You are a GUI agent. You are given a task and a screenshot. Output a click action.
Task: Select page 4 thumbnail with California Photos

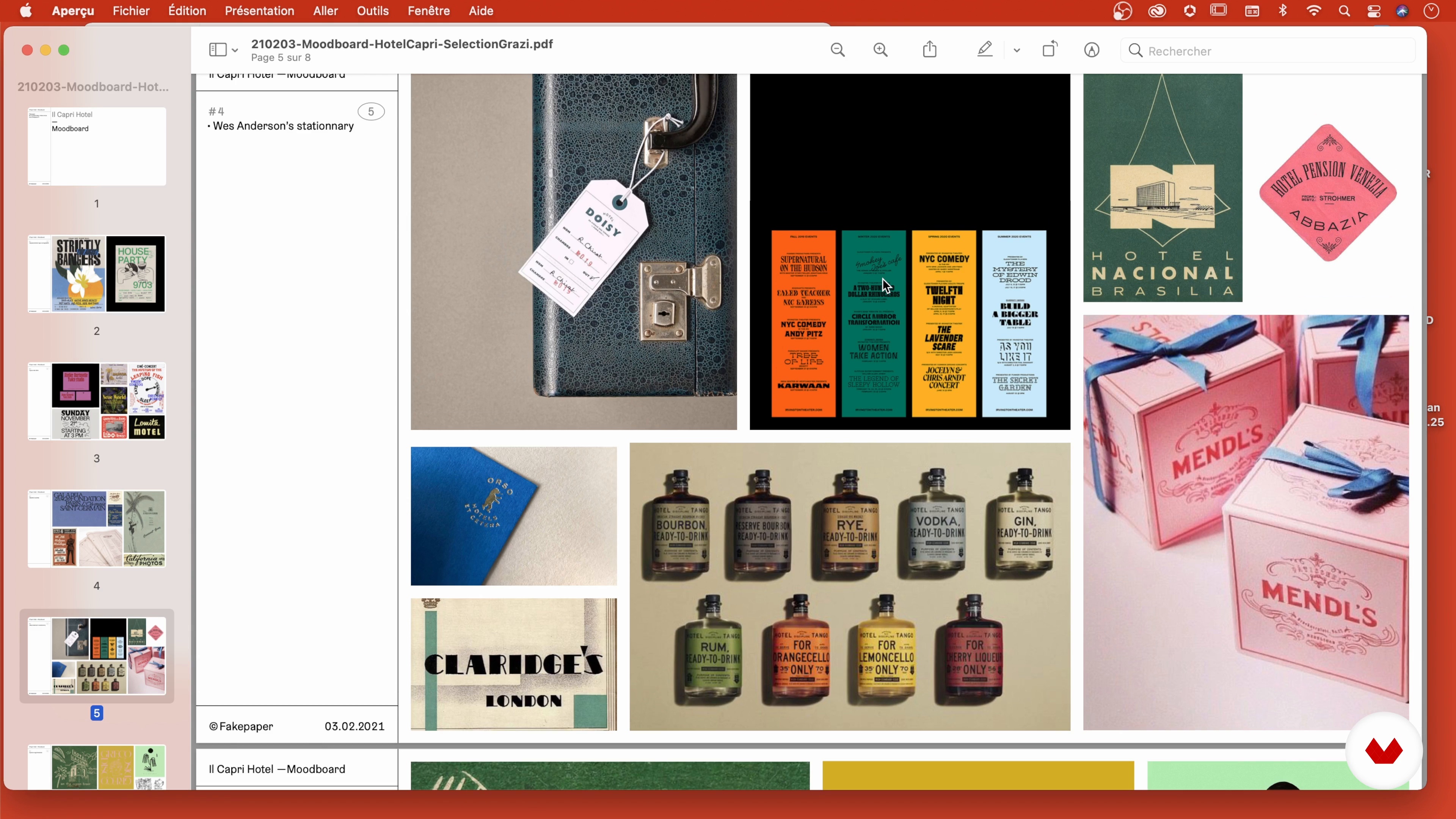click(x=97, y=529)
